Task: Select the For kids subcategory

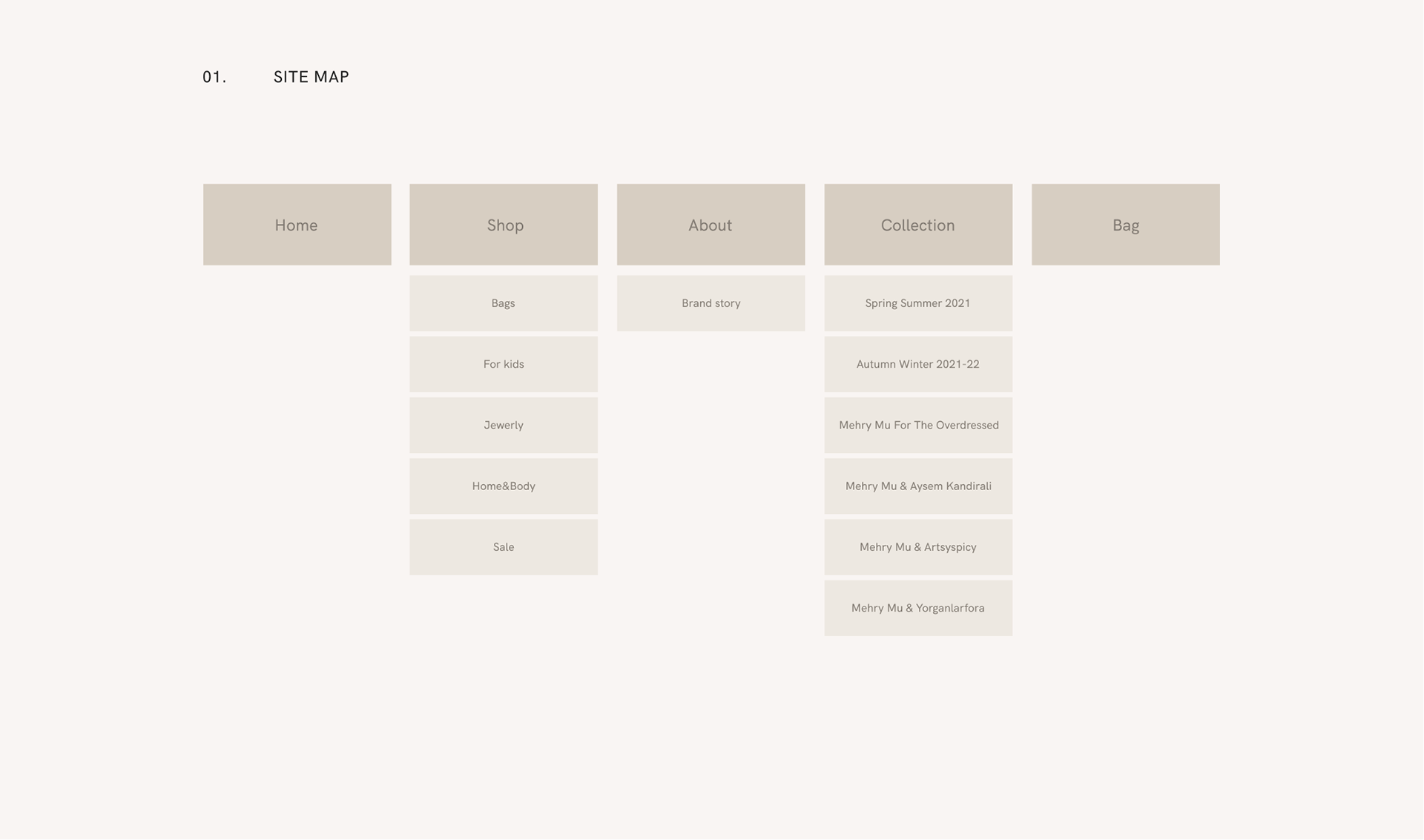Action: pos(503,364)
